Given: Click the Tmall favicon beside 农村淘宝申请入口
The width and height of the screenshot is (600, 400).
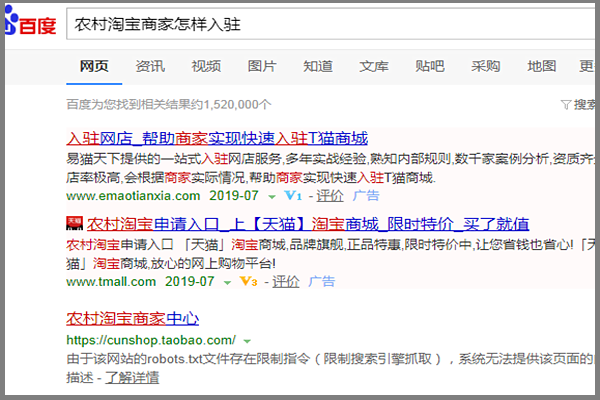Looking at the screenshot, I should point(75,224).
